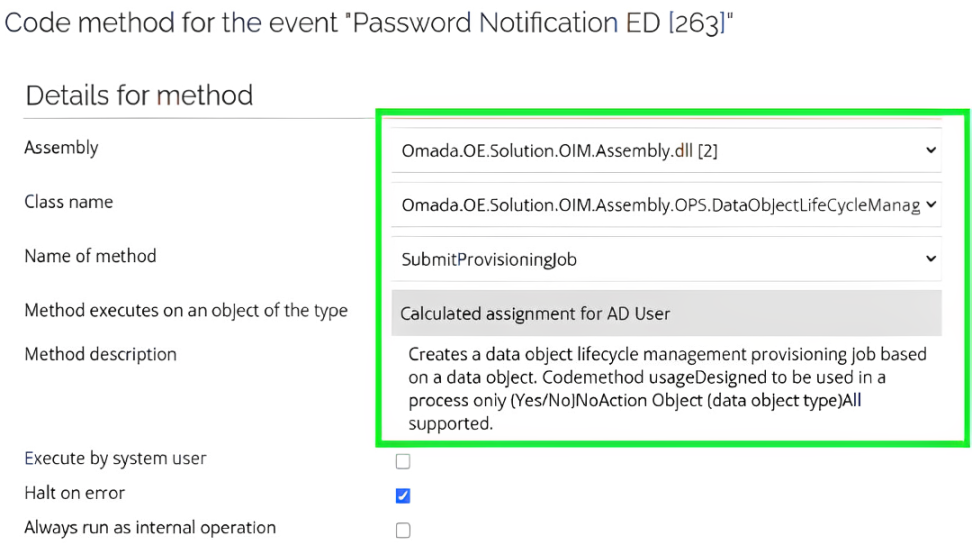Click the Halt on error label
Viewport: 972px width, 554px height.
pyautogui.click(x=74, y=493)
